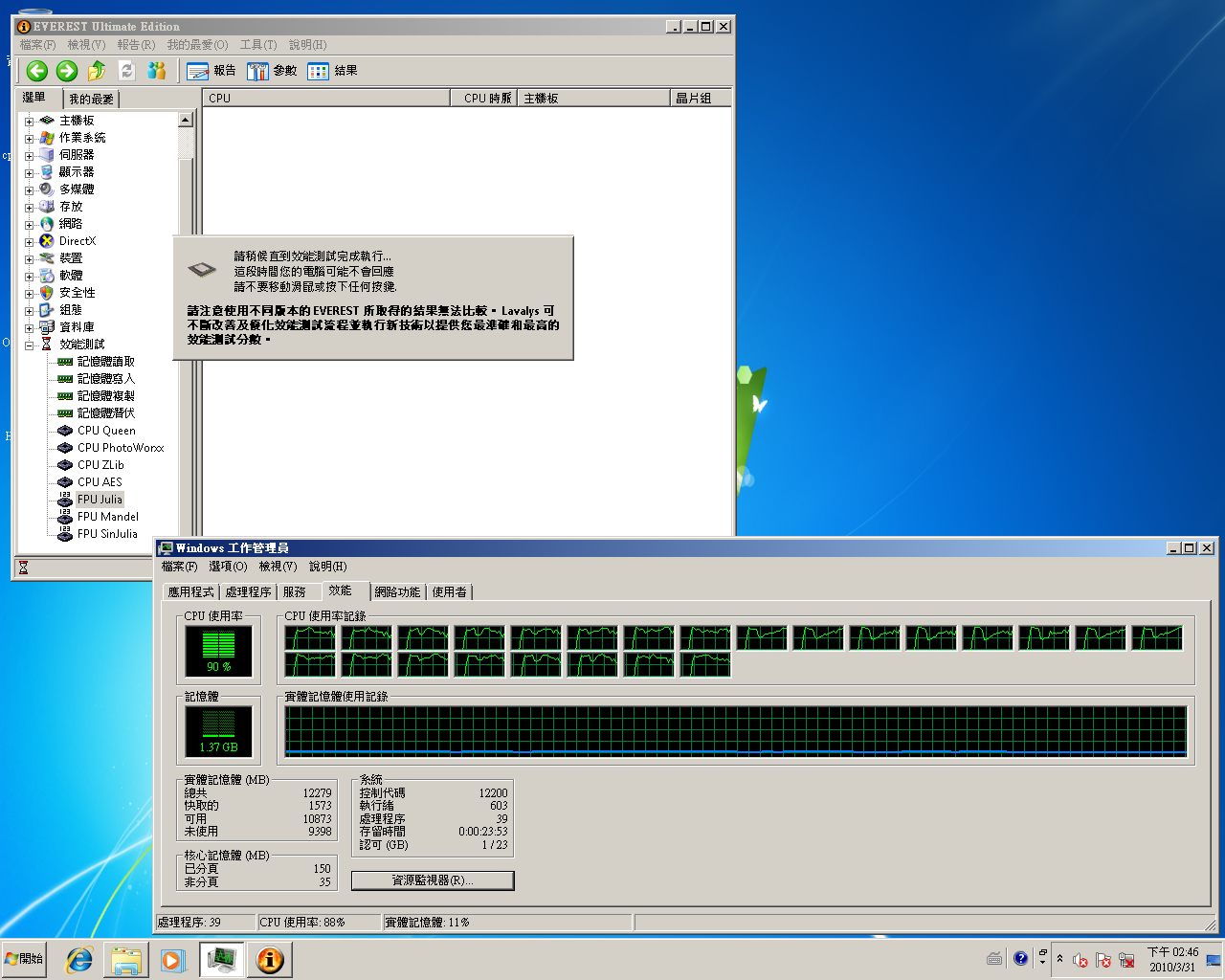1225x980 pixels.
Task: Select the 存放 storage tree item
Action: pyautogui.click(x=71, y=207)
